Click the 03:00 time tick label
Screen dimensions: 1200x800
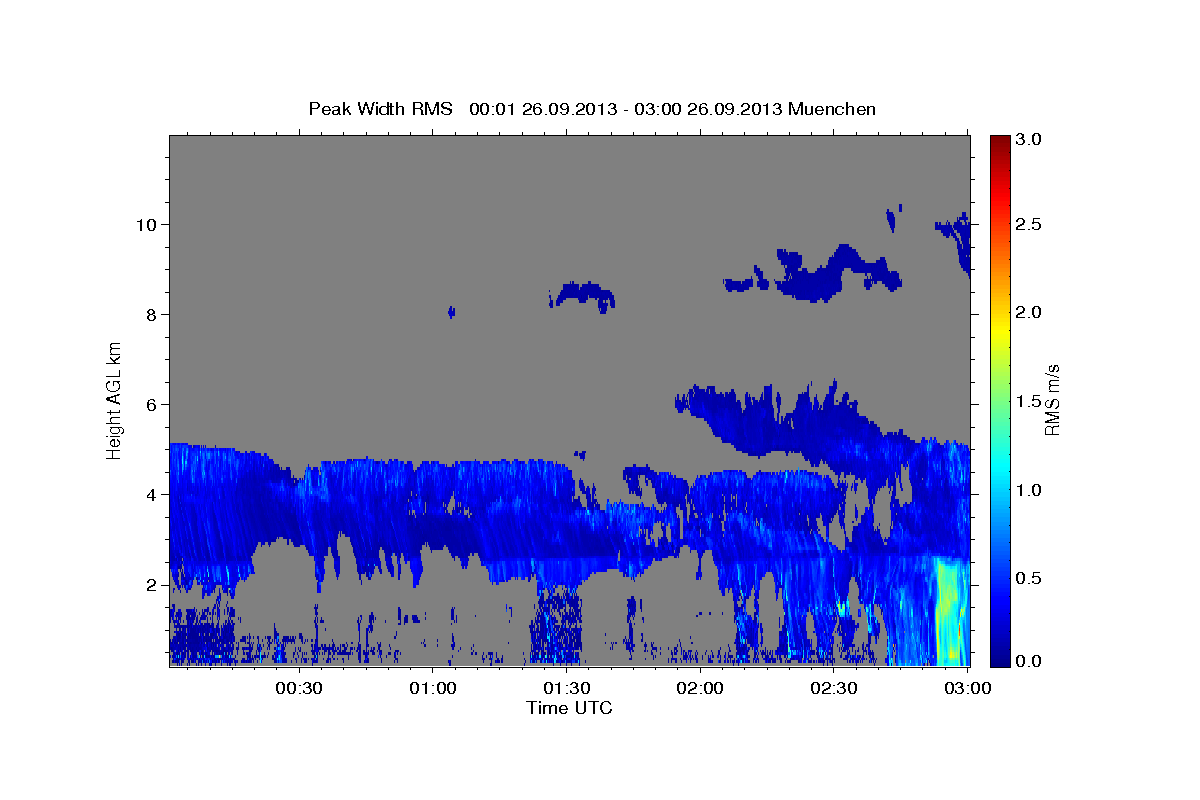click(x=968, y=688)
